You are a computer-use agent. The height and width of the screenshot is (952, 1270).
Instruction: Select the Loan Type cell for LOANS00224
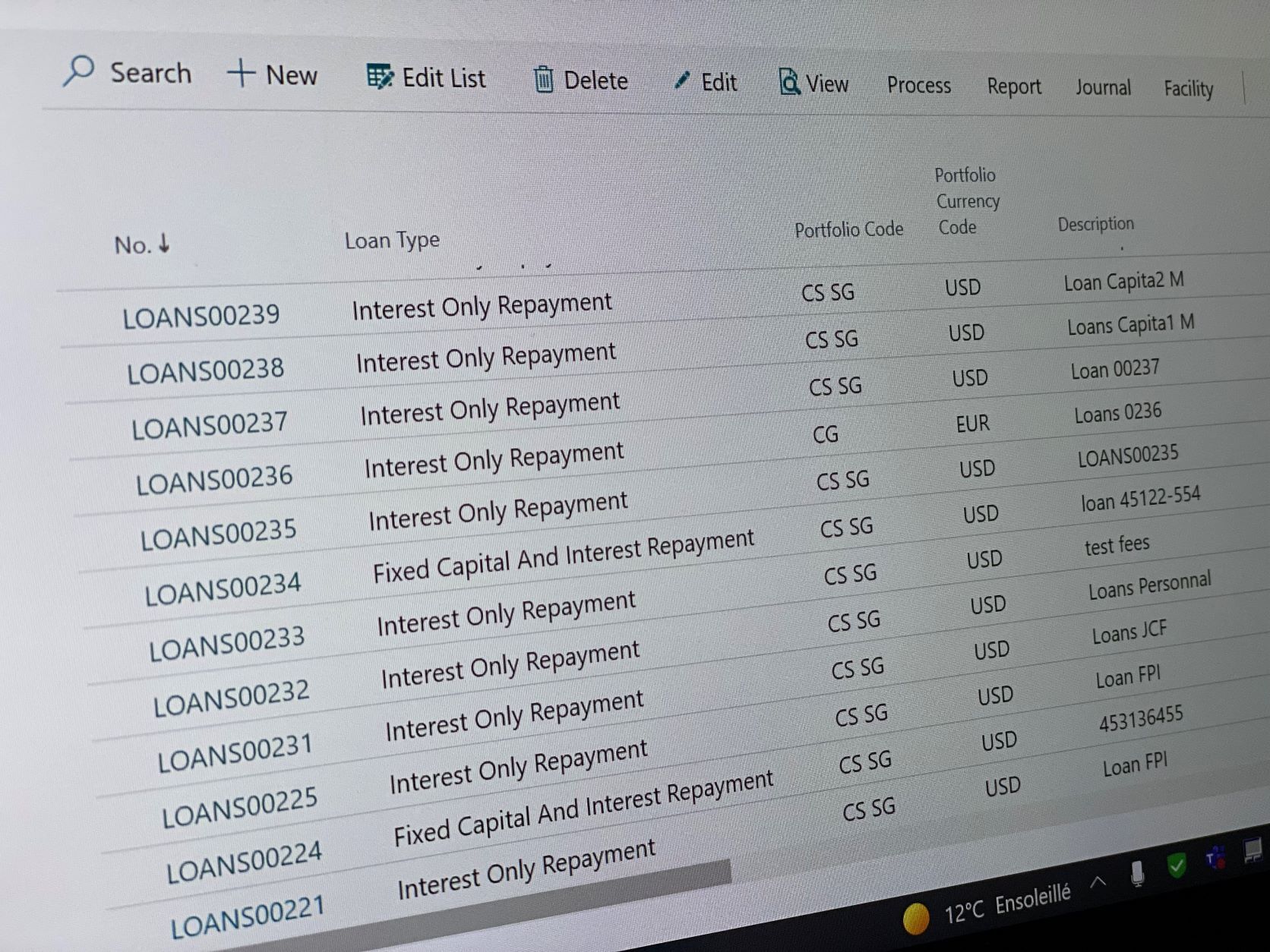pyautogui.click(x=583, y=809)
